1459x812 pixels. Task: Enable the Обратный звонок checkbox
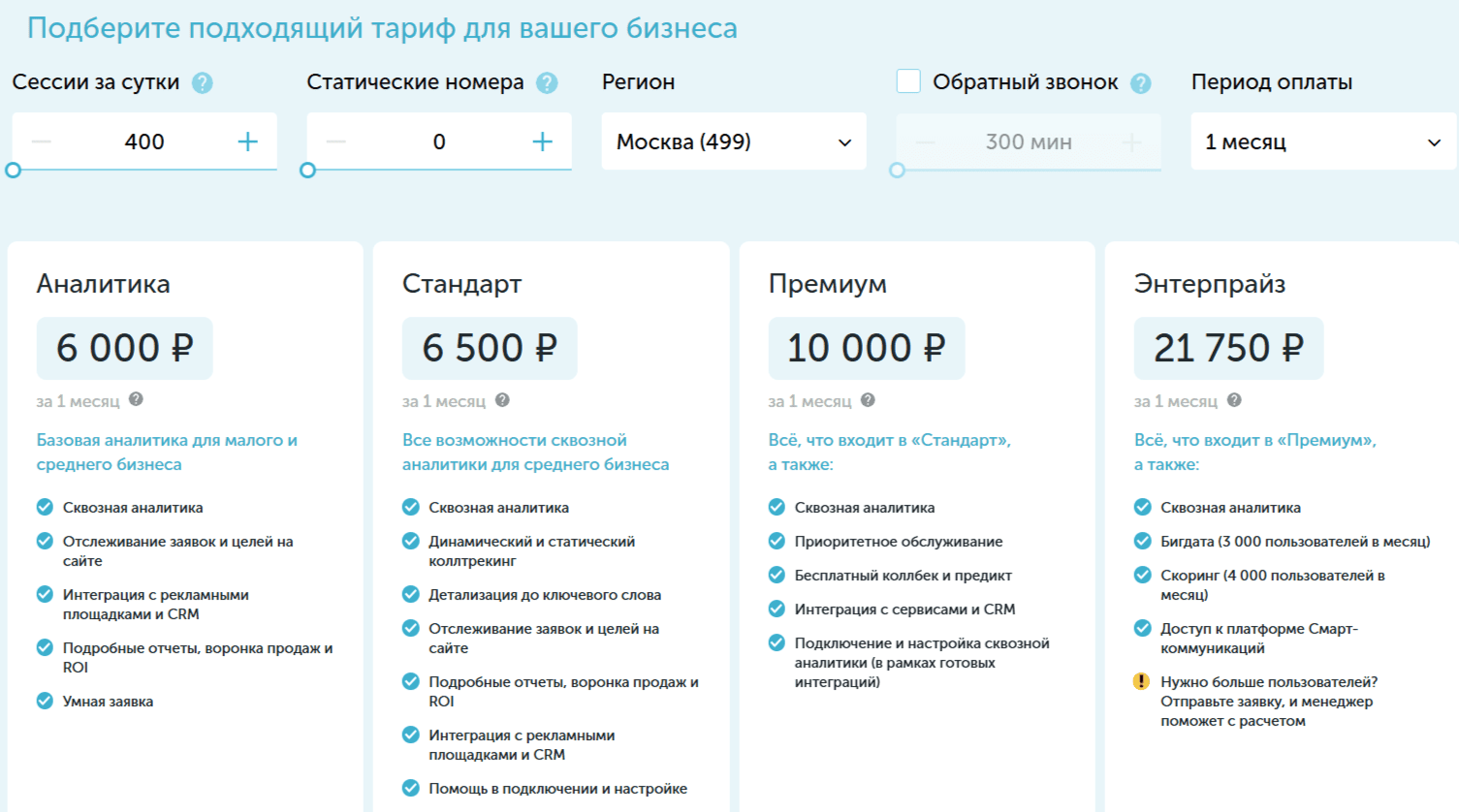tap(908, 82)
